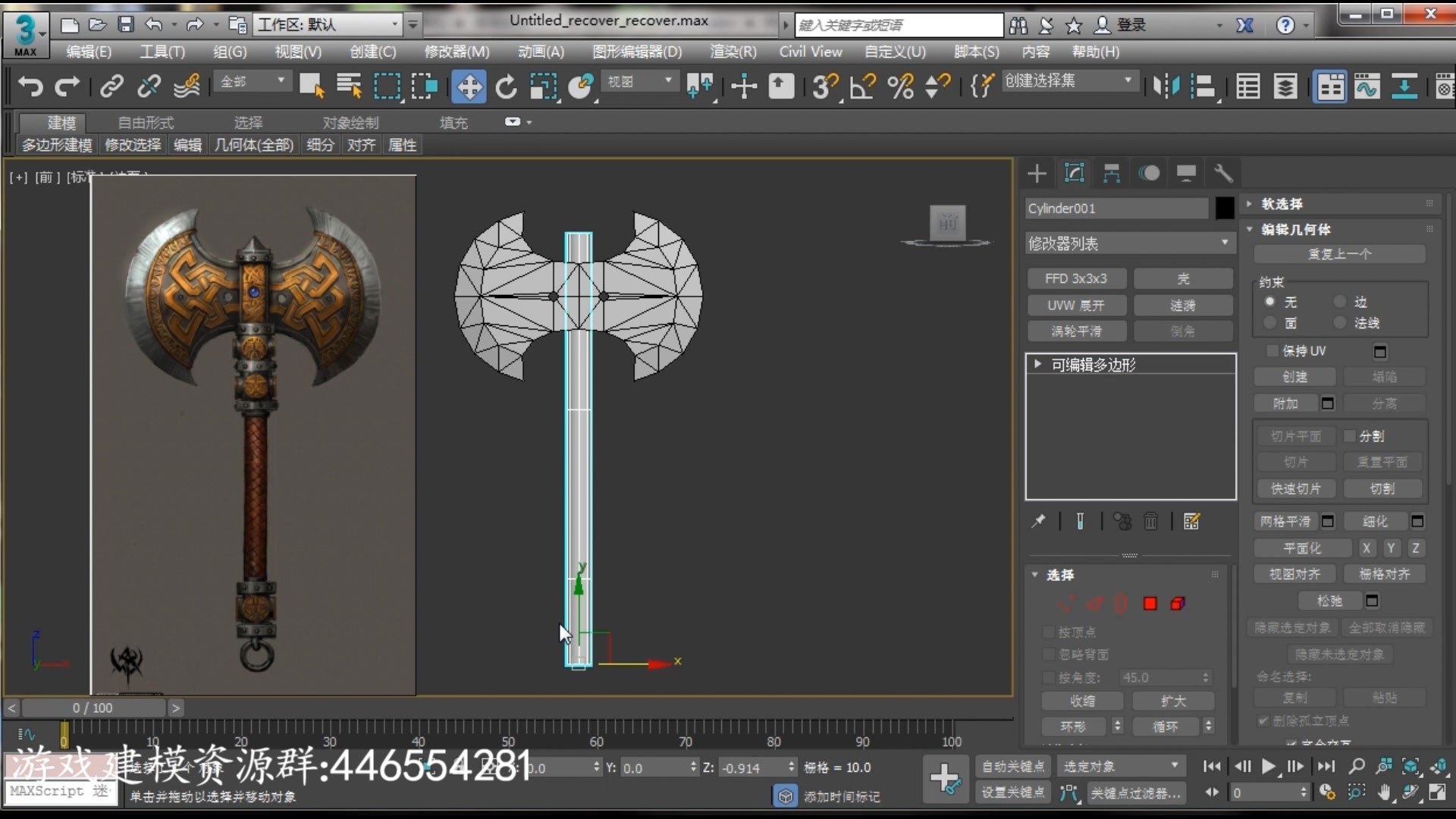Activate the Select Object tool
Image resolution: width=1456 pixels, height=819 pixels.
312,86
